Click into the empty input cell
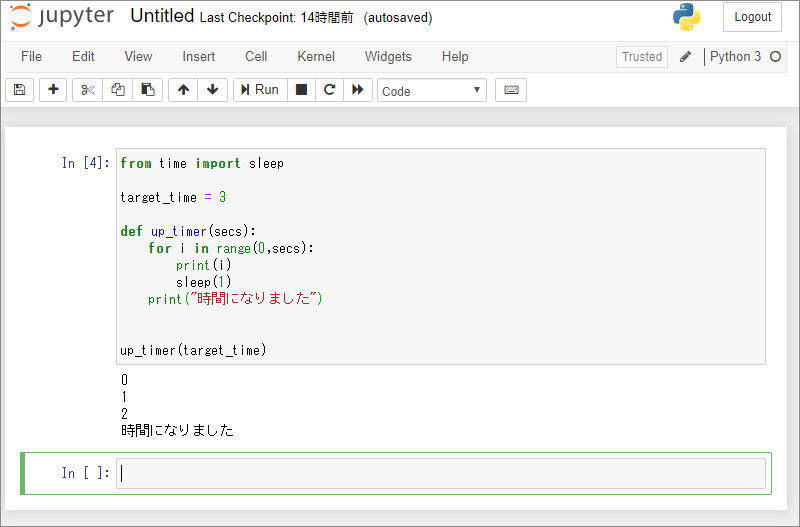800x527 pixels. 441,473
